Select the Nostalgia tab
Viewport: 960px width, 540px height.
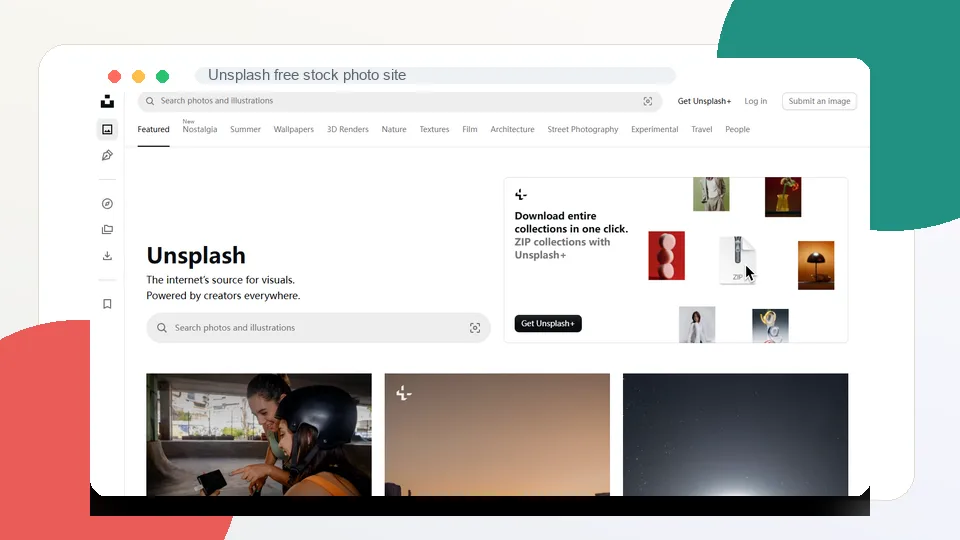tap(200, 129)
